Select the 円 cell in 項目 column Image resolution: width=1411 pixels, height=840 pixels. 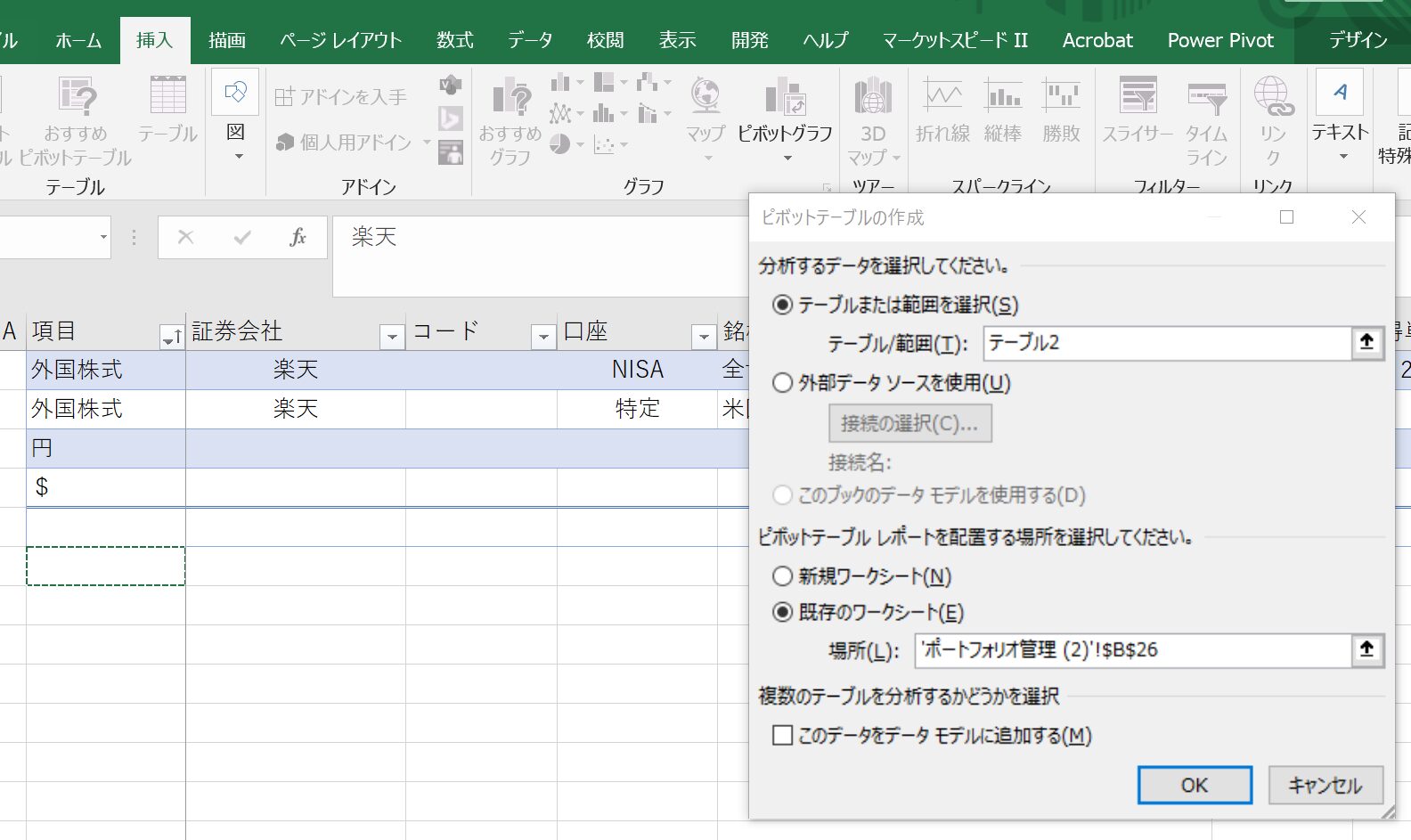point(106,448)
